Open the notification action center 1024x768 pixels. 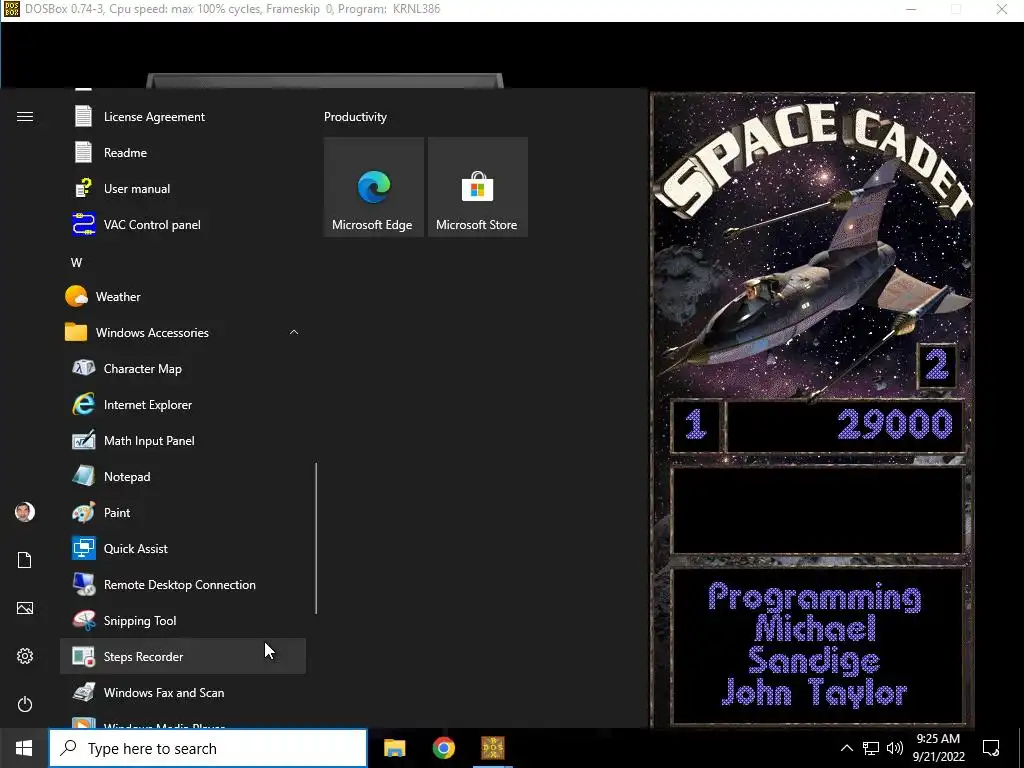pos(991,748)
